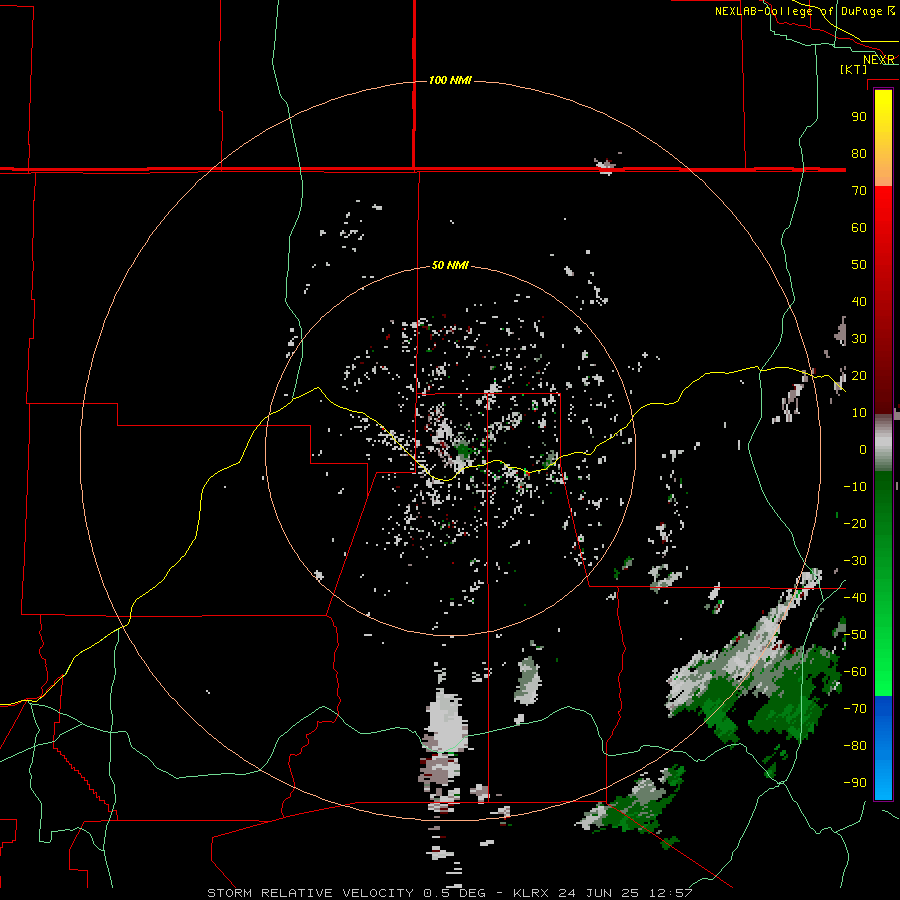Click the 10 value on velocity scale
This screenshot has height=900, width=900.
click(859, 413)
